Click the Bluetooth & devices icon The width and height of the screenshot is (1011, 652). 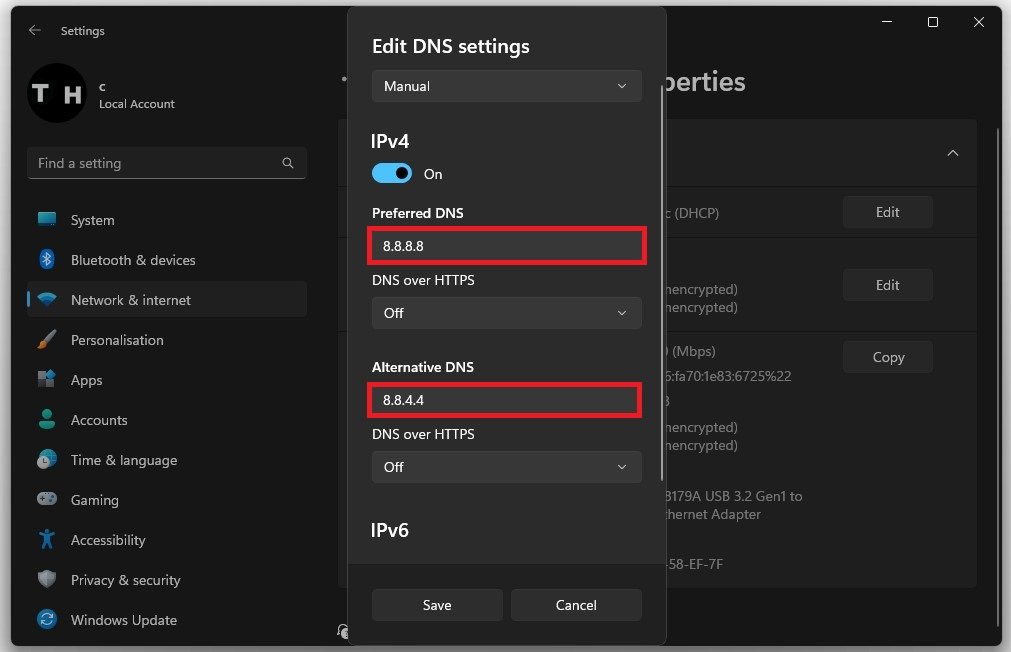(x=46, y=259)
